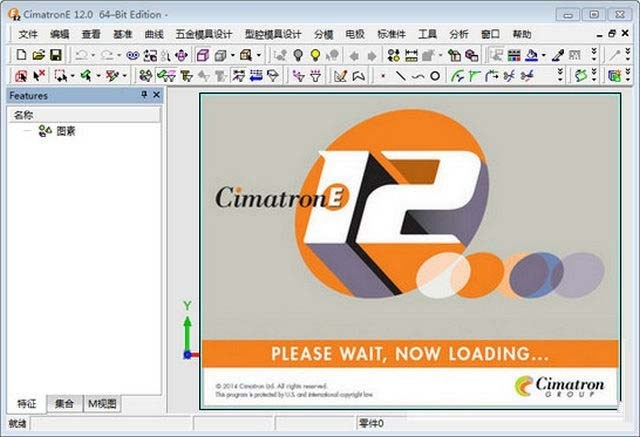Open the 五金模具设计 menu
This screenshot has height=437, width=640.
(203, 34)
